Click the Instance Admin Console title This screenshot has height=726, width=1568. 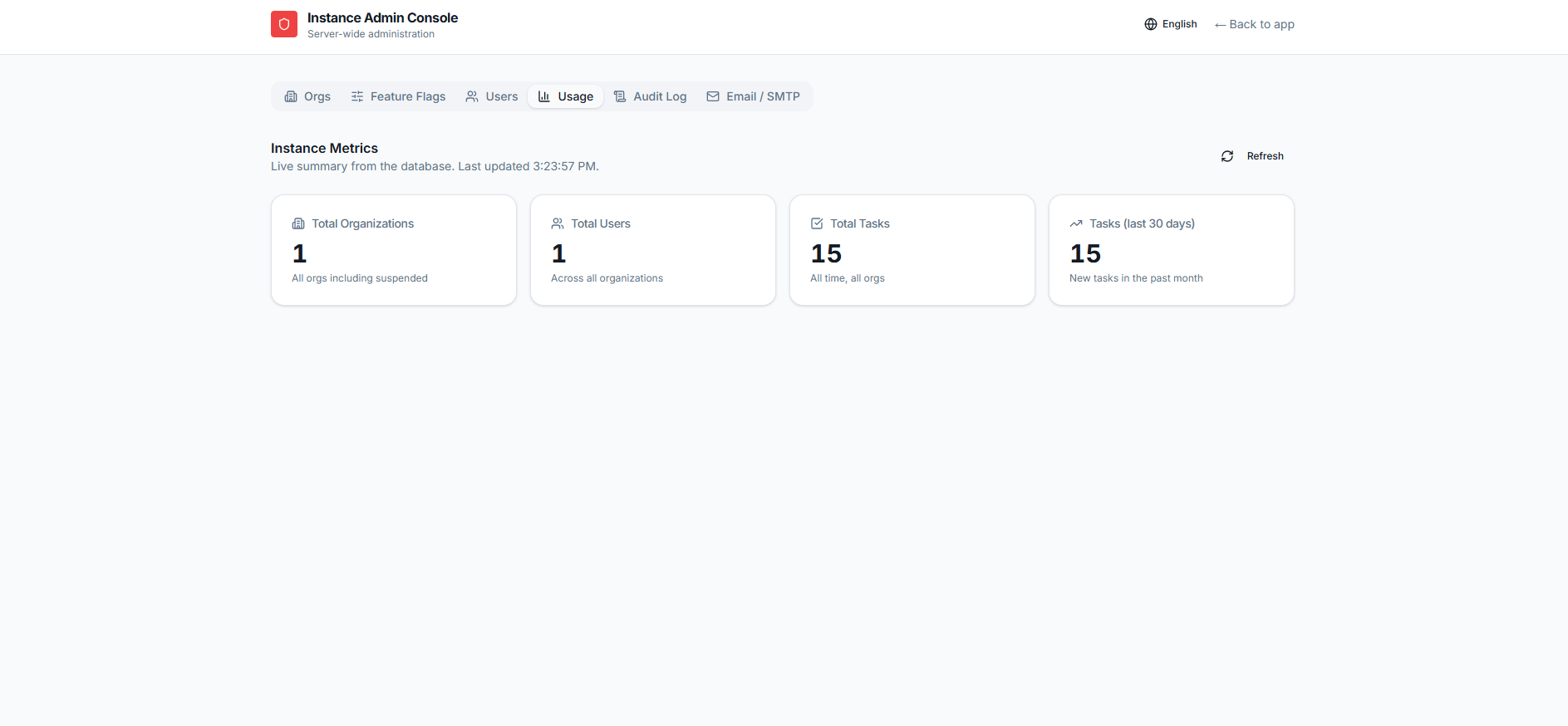point(382,17)
